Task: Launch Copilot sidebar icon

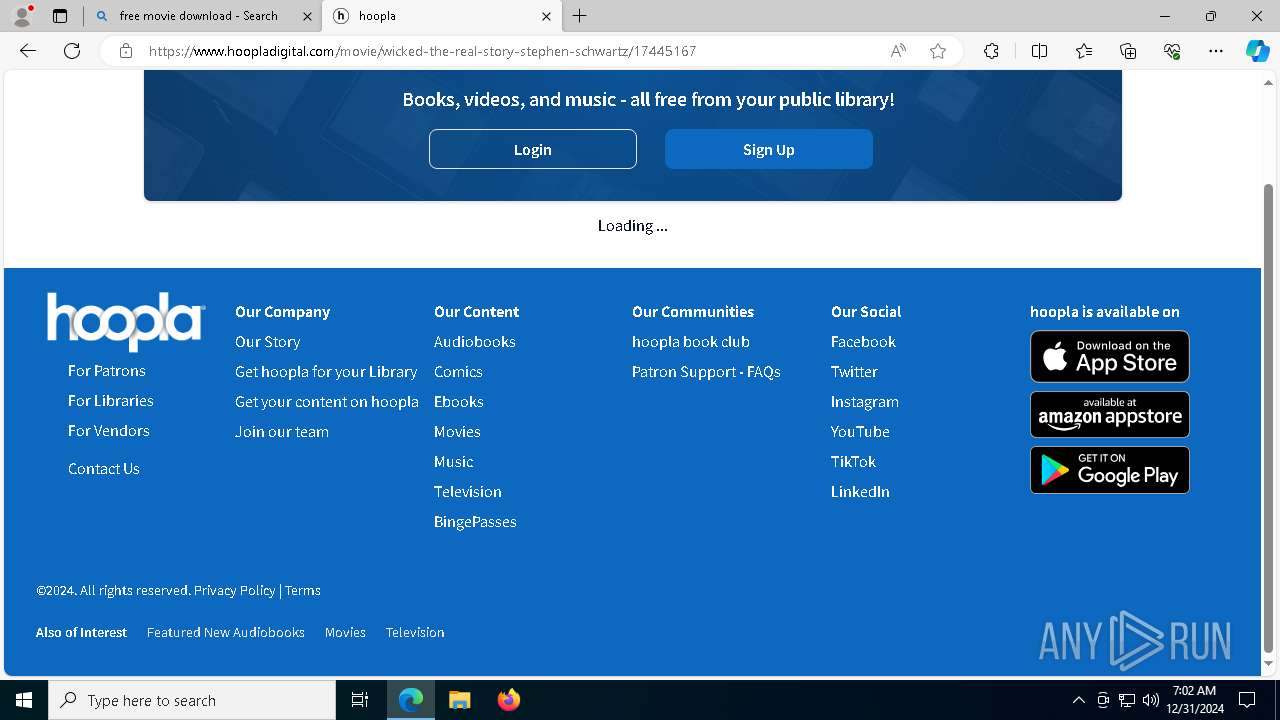Action: (x=1257, y=51)
